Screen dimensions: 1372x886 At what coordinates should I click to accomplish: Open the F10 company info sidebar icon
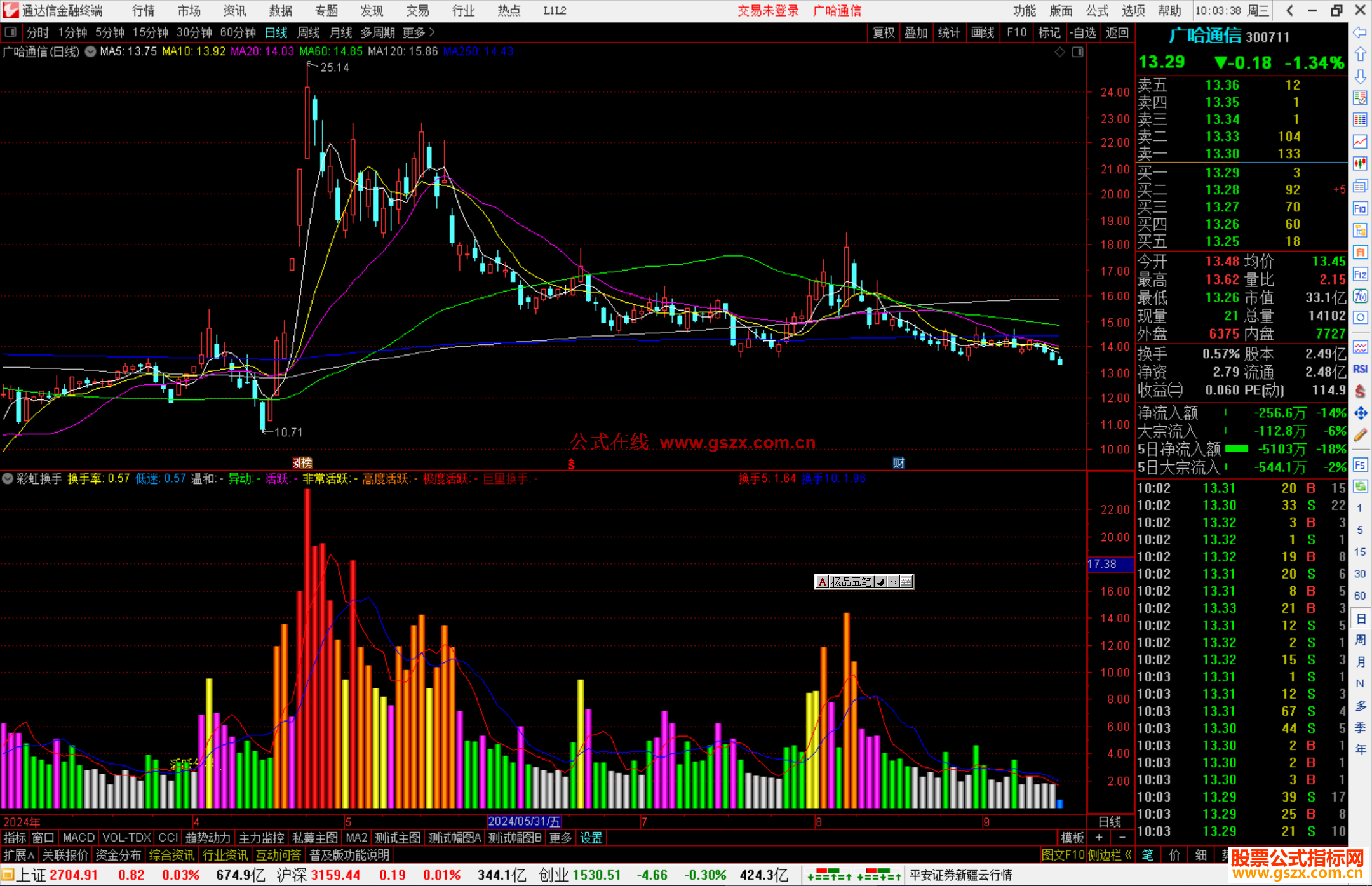pyautogui.click(x=1360, y=208)
